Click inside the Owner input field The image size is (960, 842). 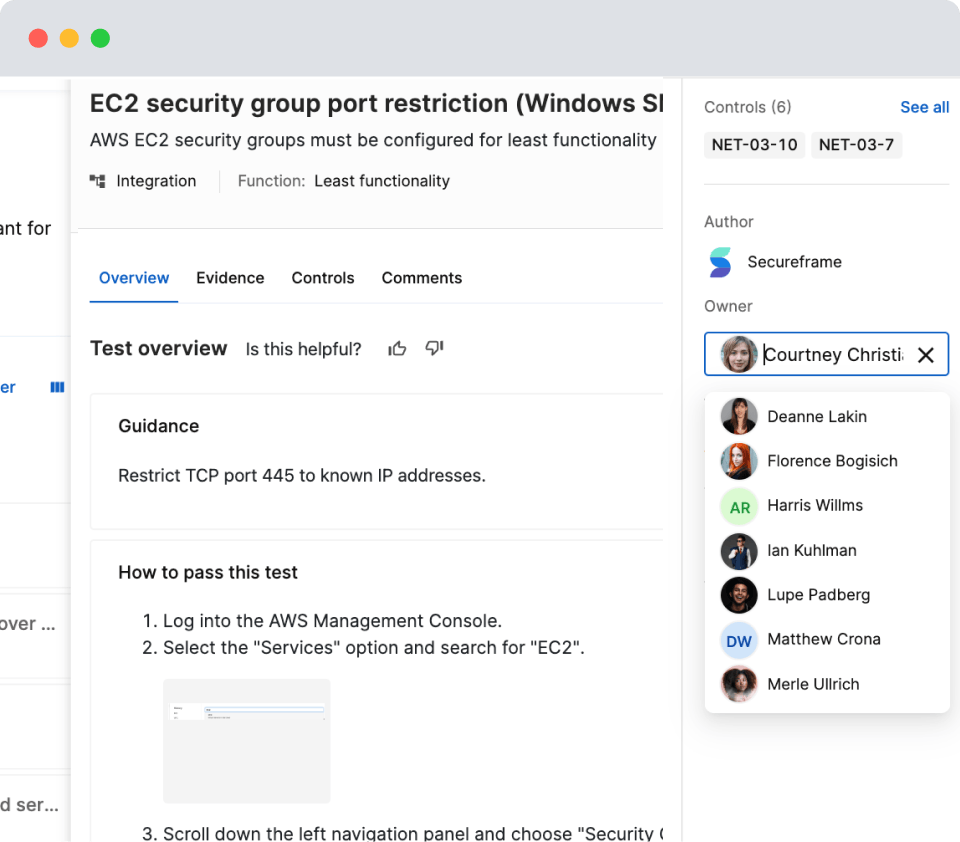(x=832, y=355)
